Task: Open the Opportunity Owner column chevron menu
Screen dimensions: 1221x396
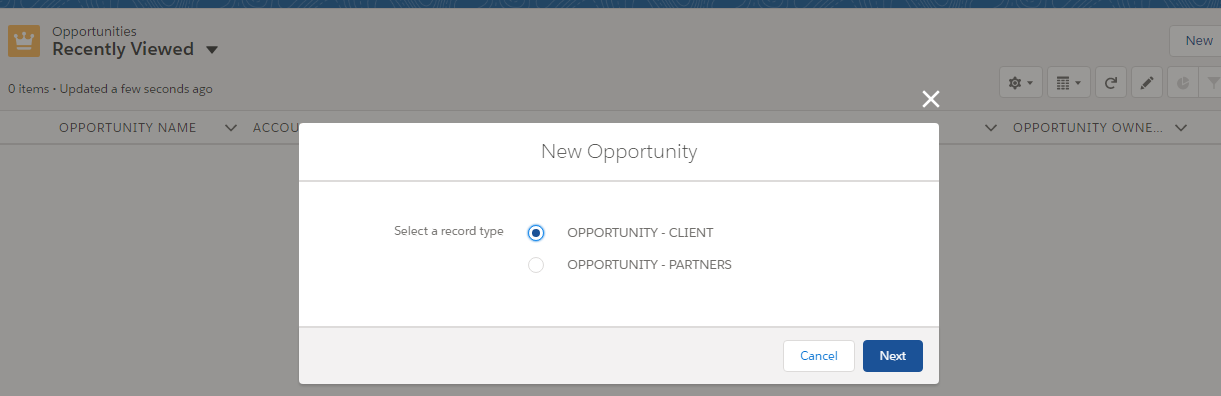Action: (1181, 128)
